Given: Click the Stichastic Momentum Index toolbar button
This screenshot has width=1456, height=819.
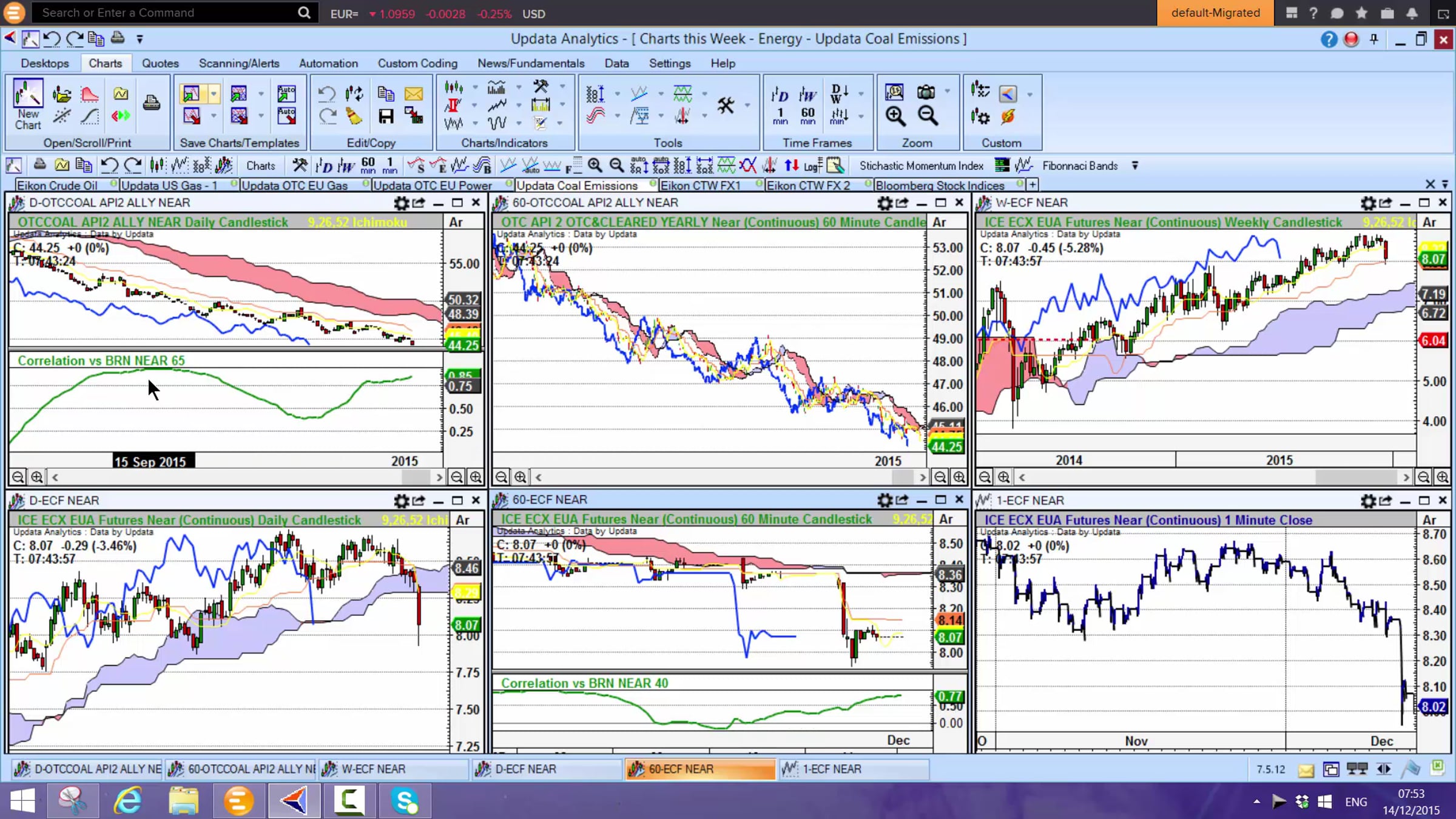Looking at the screenshot, I should (921, 166).
